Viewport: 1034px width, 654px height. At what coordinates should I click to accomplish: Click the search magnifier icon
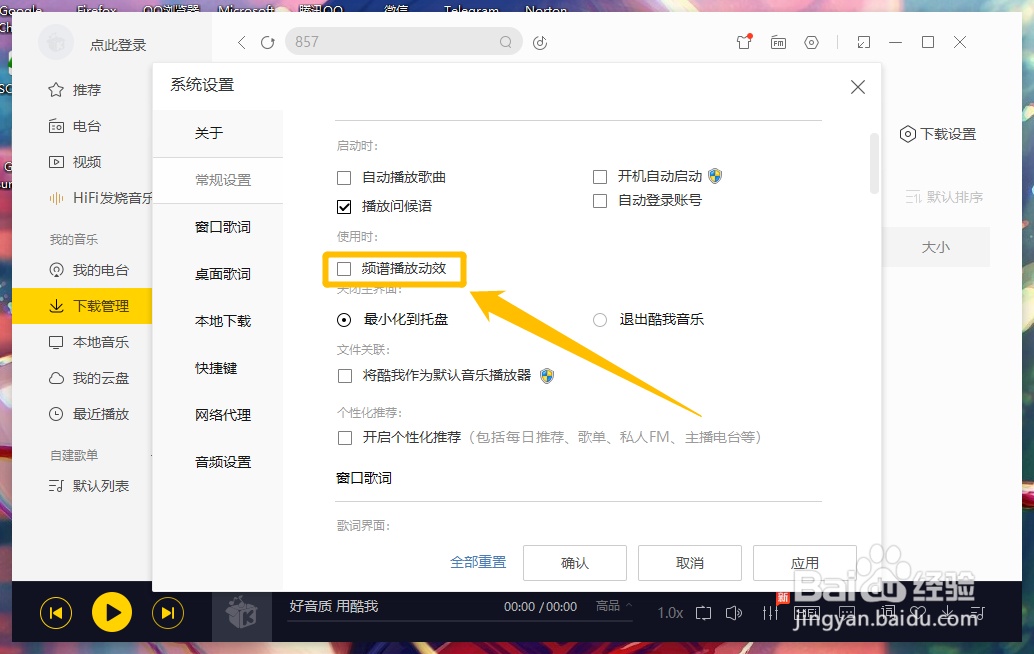pos(506,42)
